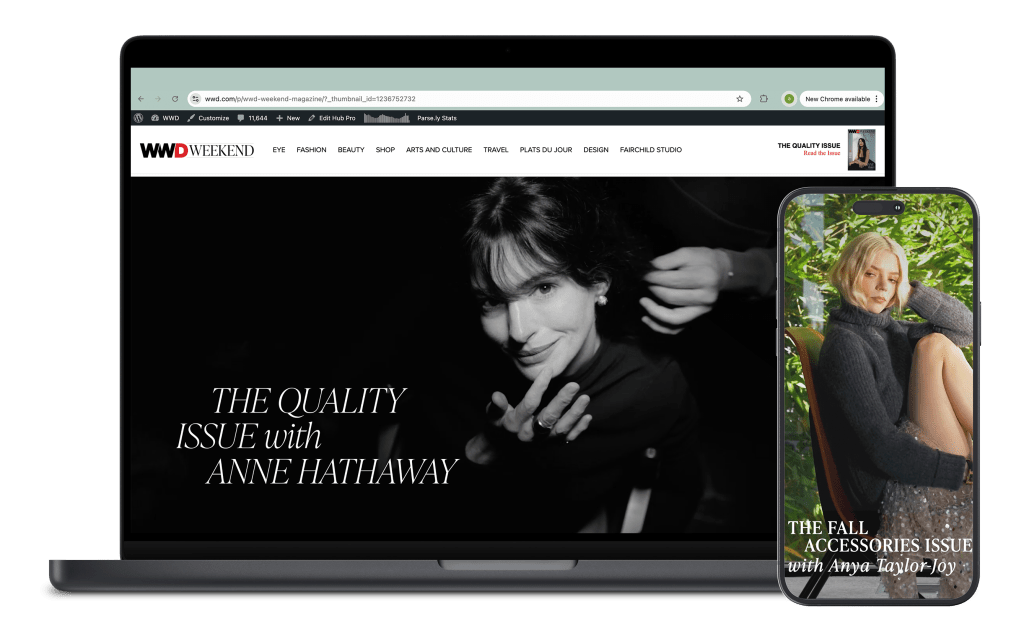Click the New Chrome available button
The height and width of the screenshot is (620, 1024).
(x=837, y=99)
